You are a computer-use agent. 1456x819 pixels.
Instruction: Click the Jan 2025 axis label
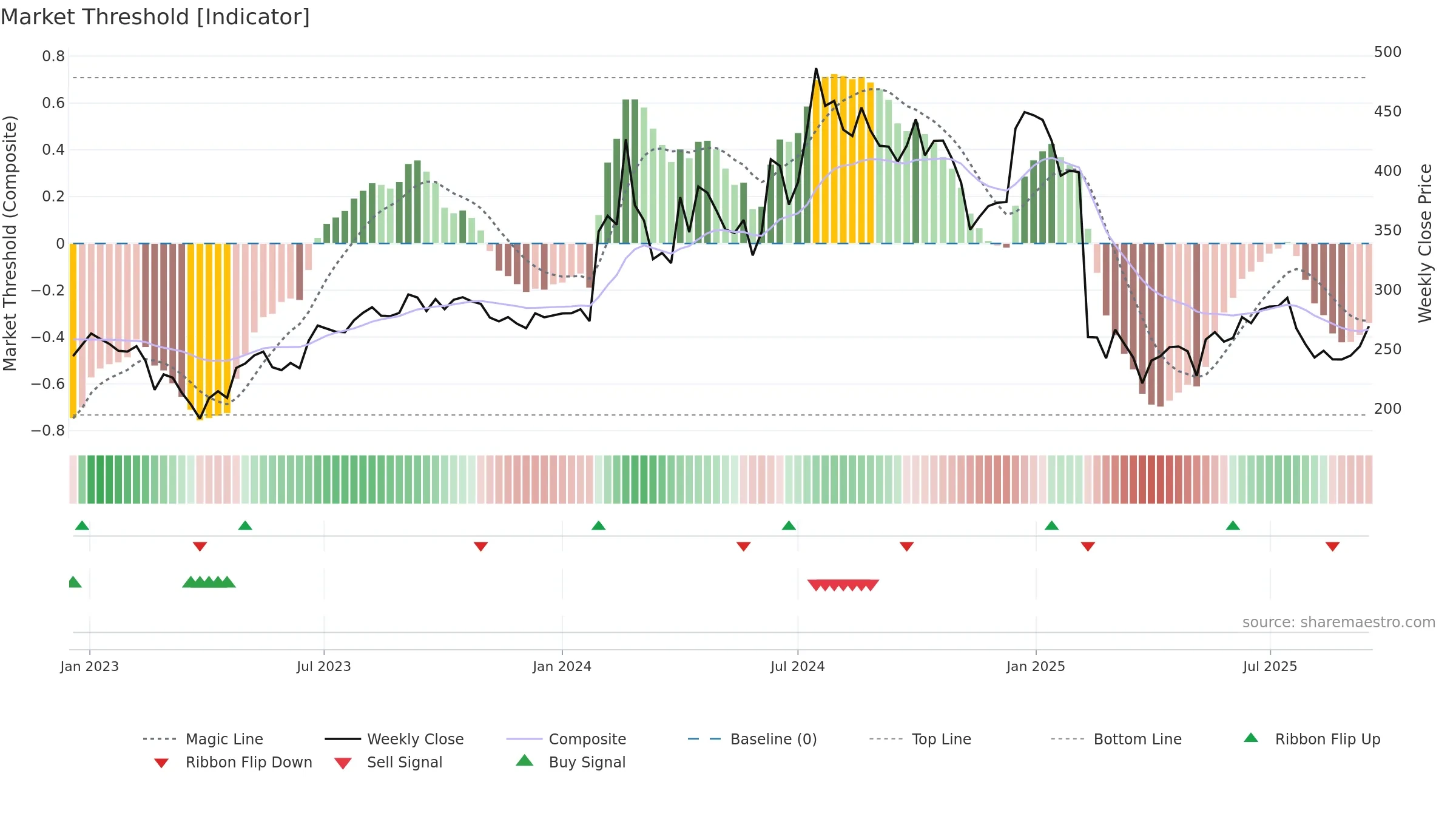1036,666
